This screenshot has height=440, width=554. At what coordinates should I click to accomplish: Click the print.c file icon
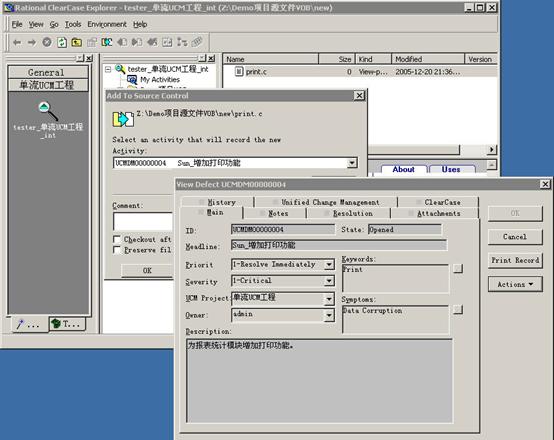[239, 72]
